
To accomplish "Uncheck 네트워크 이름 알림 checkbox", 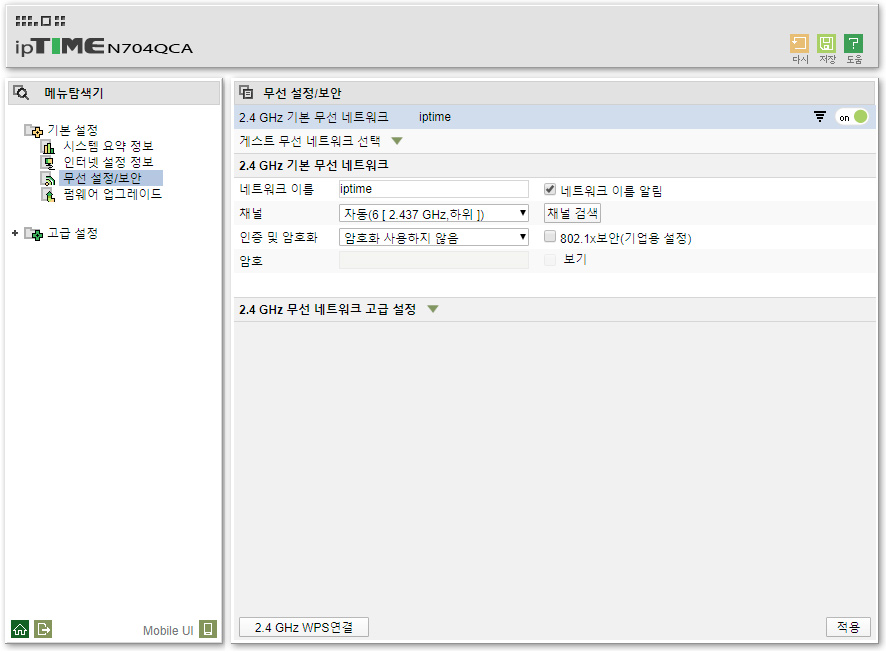I will 550,189.
